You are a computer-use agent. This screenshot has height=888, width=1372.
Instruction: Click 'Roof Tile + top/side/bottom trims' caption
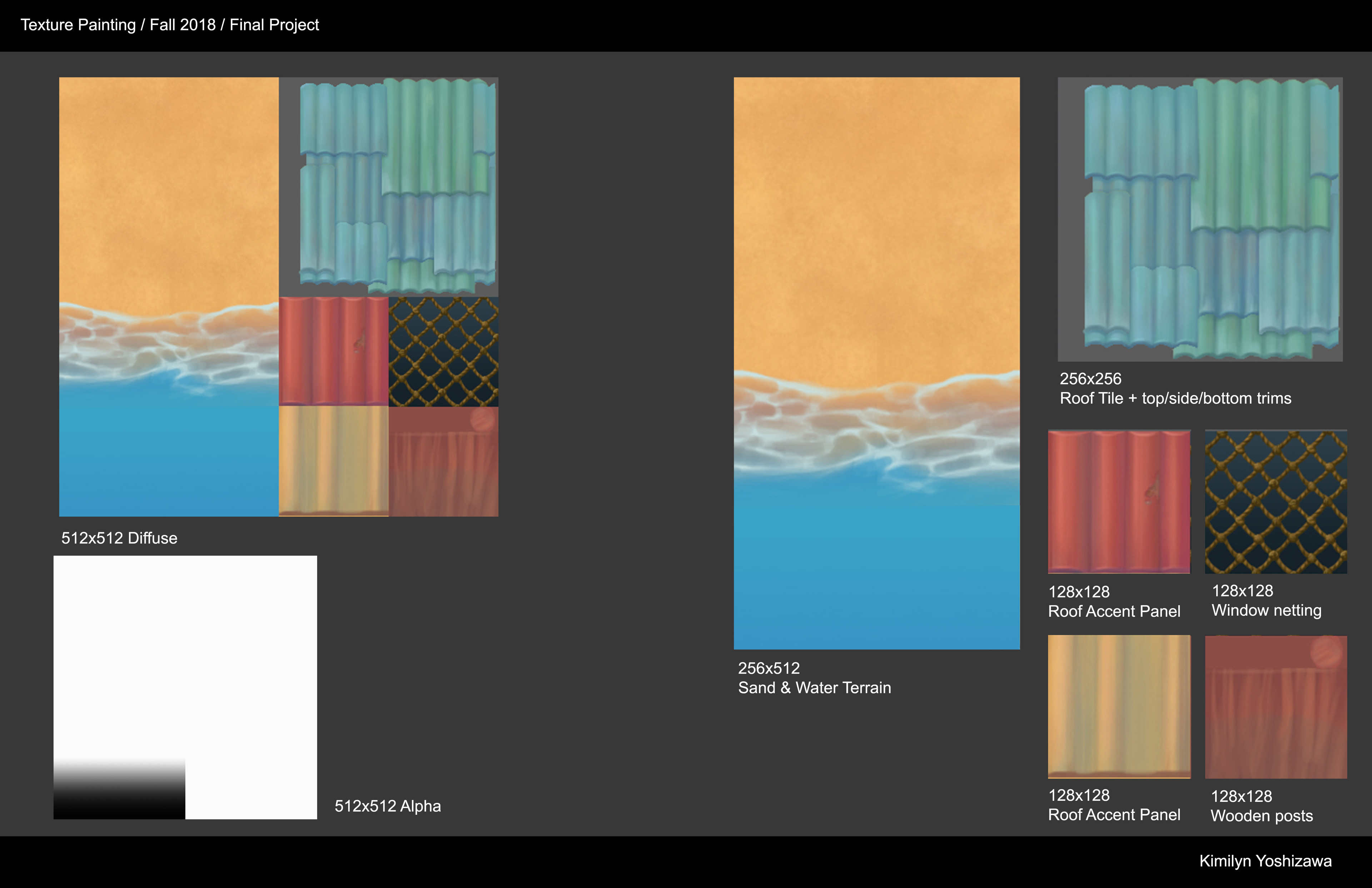click(x=1175, y=398)
